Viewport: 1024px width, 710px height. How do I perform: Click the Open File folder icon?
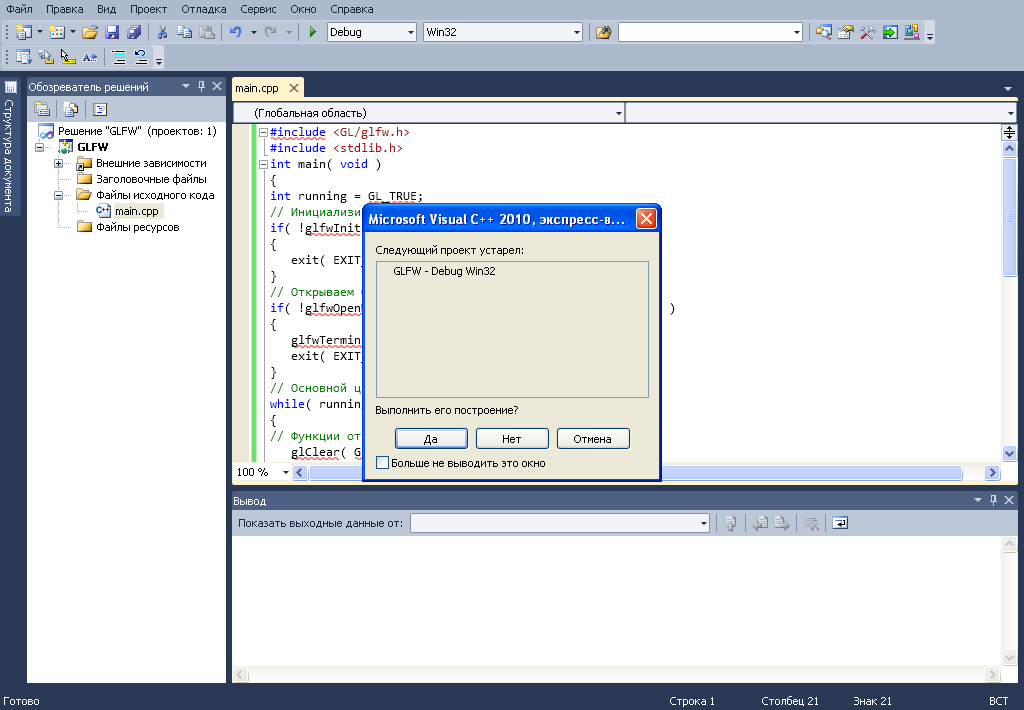click(x=90, y=32)
